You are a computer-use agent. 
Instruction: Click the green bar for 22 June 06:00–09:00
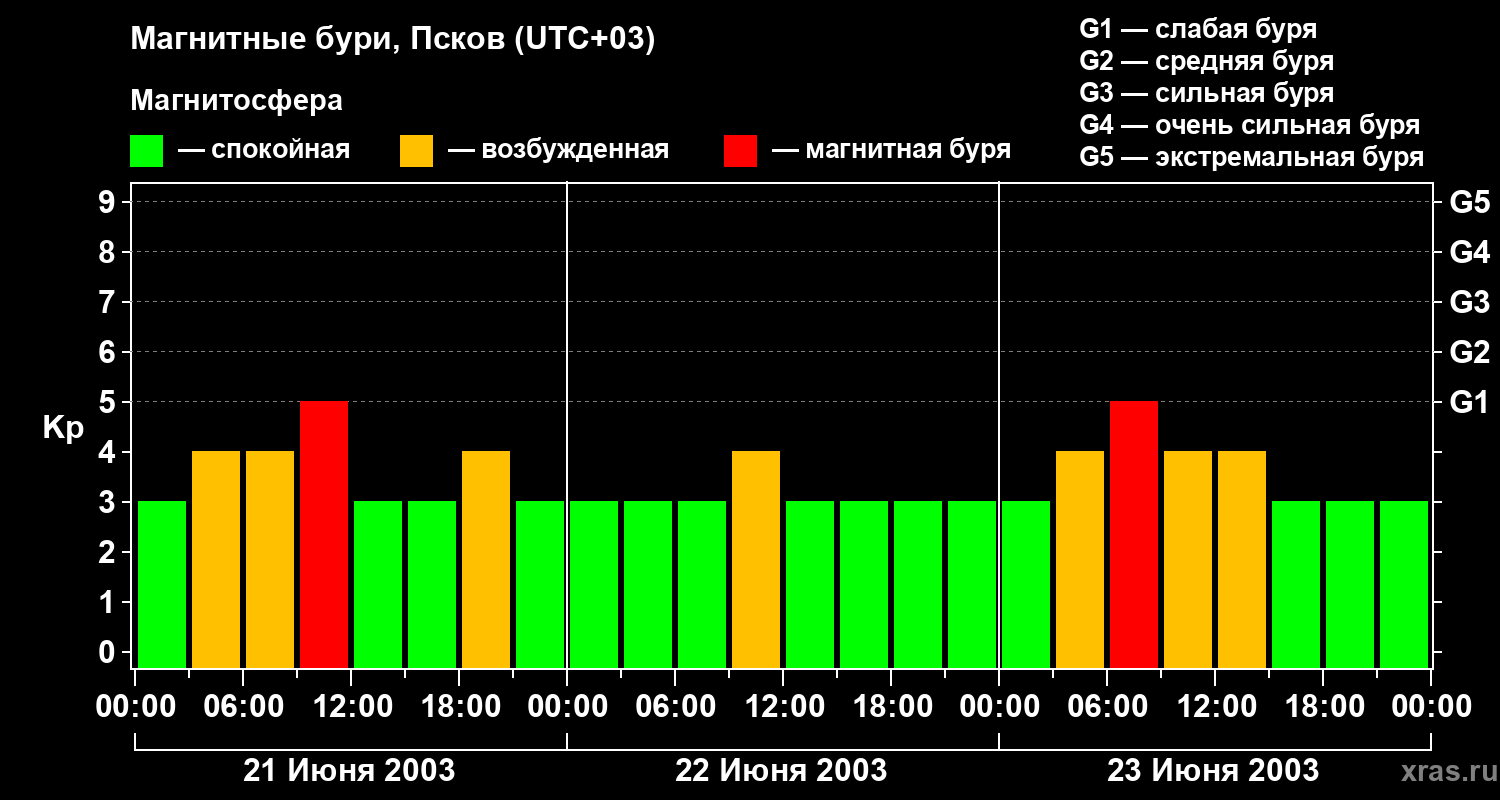(x=702, y=584)
